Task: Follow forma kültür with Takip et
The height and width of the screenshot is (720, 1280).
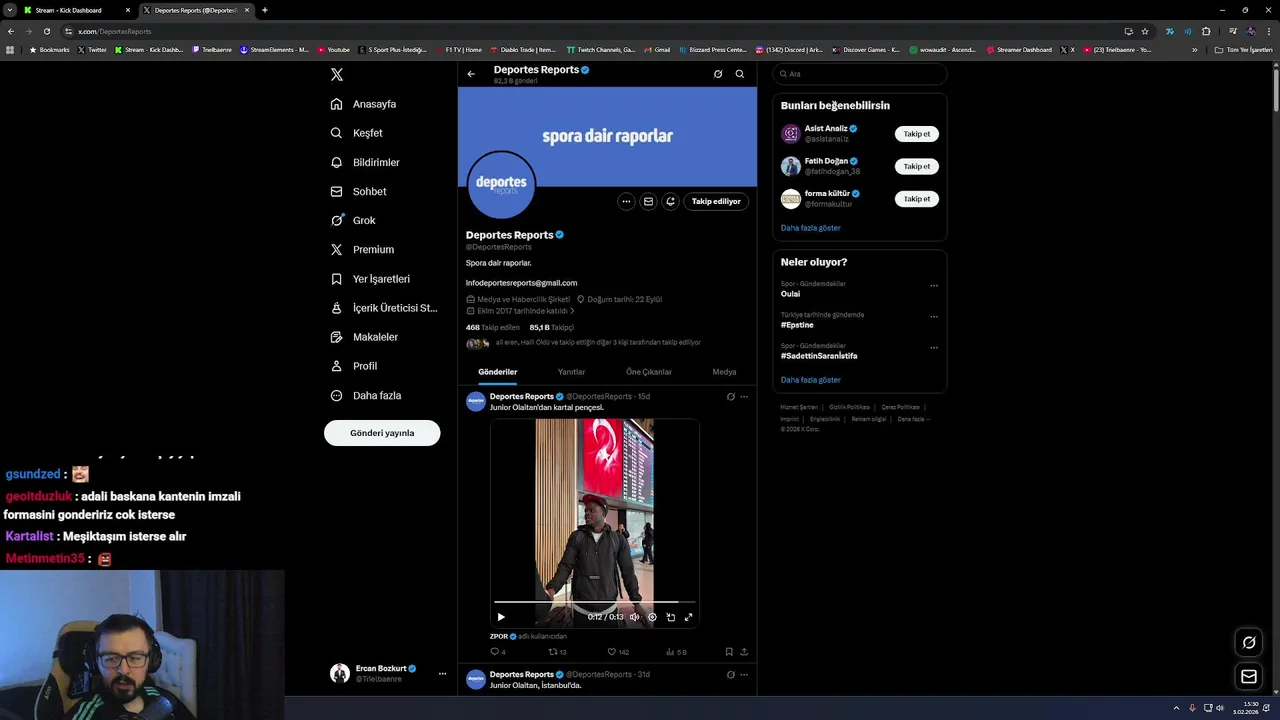Action: click(x=917, y=199)
